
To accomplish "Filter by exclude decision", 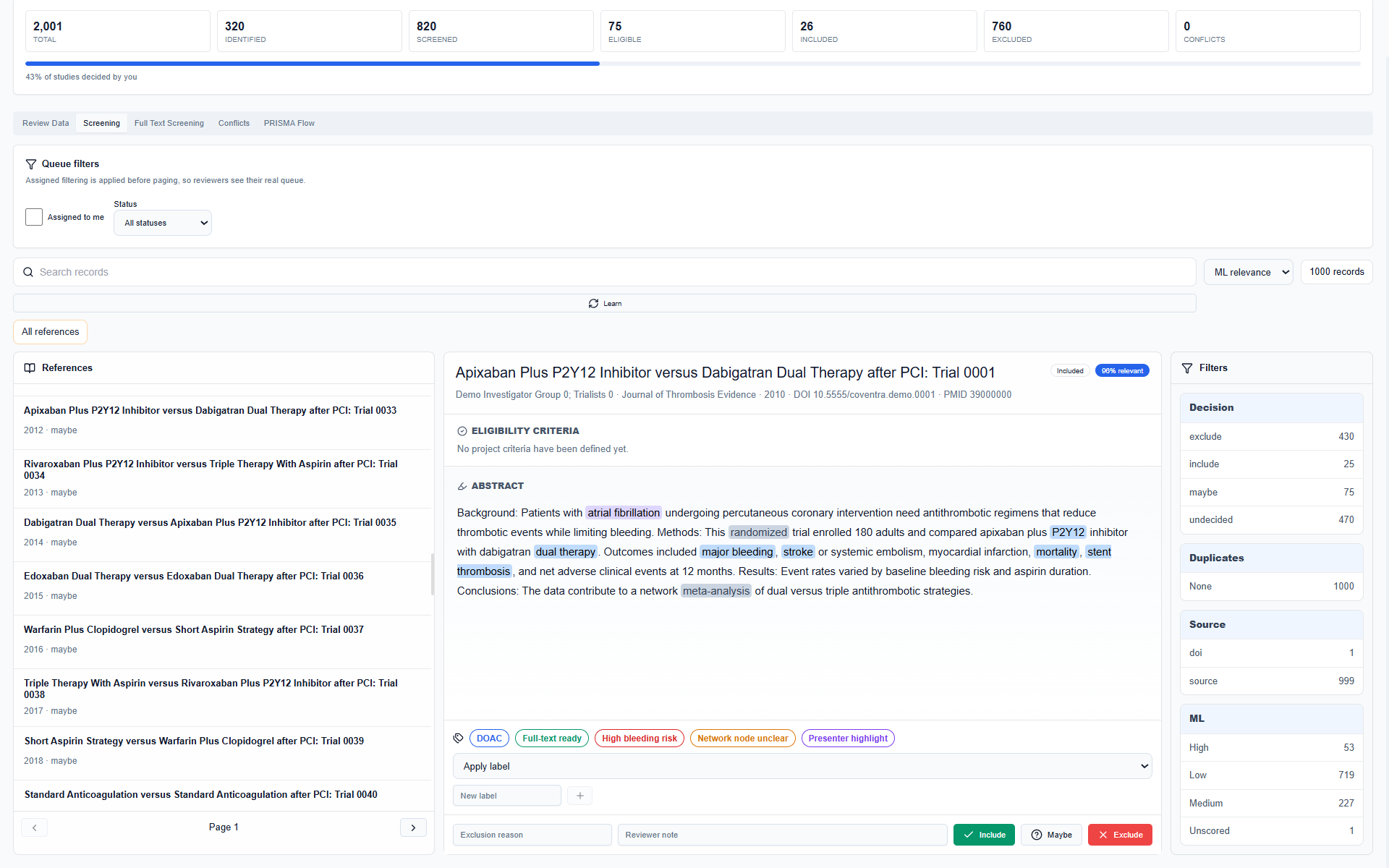I will [x=1271, y=437].
